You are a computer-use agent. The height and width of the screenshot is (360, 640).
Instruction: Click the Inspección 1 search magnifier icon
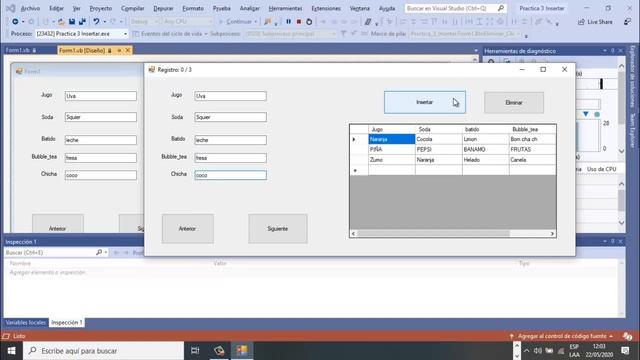tap(99, 253)
